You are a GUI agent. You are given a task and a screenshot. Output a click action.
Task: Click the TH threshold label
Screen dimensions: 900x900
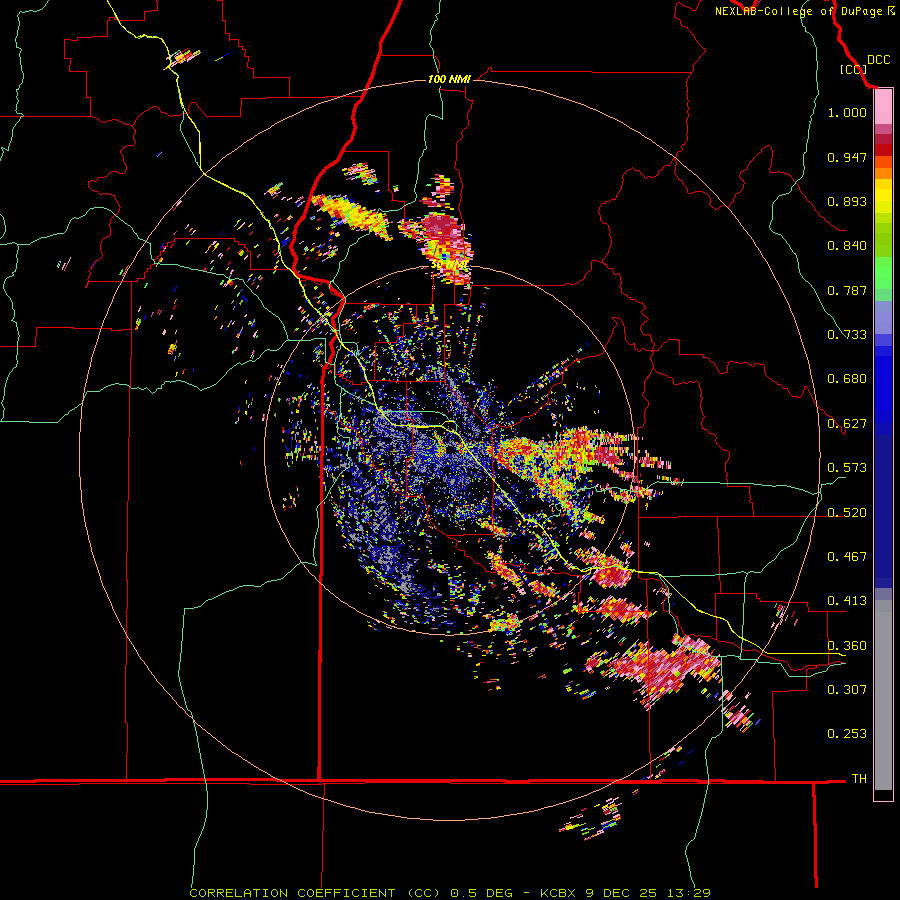[x=859, y=779]
